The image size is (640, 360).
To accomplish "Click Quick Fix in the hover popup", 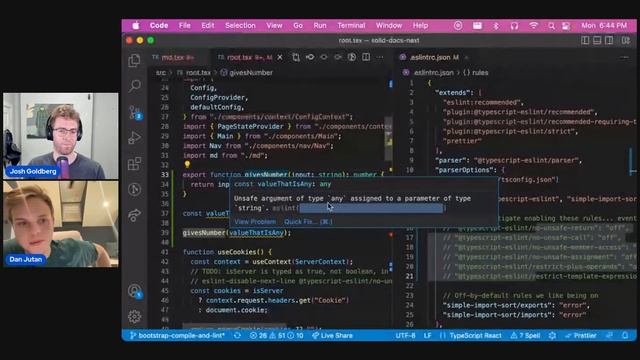I will [x=308, y=222].
